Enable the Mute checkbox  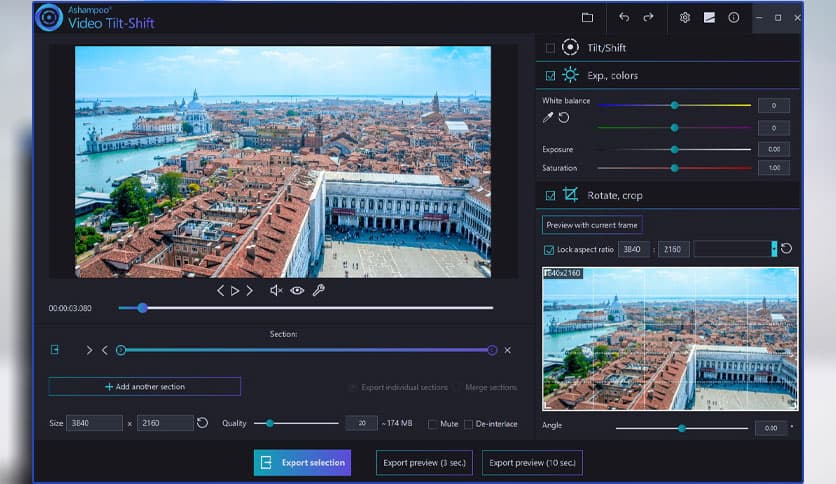click(x=432, y=424)
